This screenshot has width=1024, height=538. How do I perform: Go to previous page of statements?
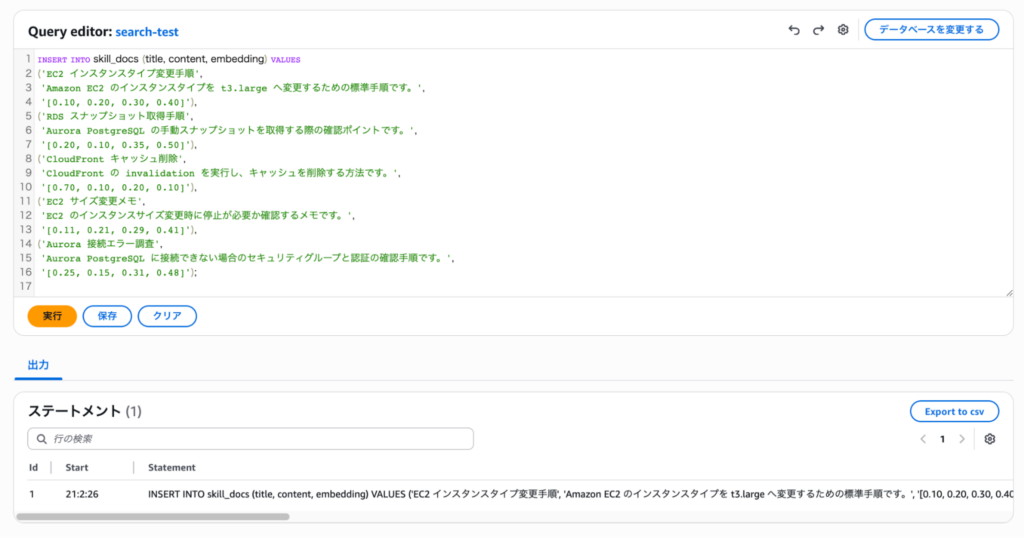click(923, 439)
